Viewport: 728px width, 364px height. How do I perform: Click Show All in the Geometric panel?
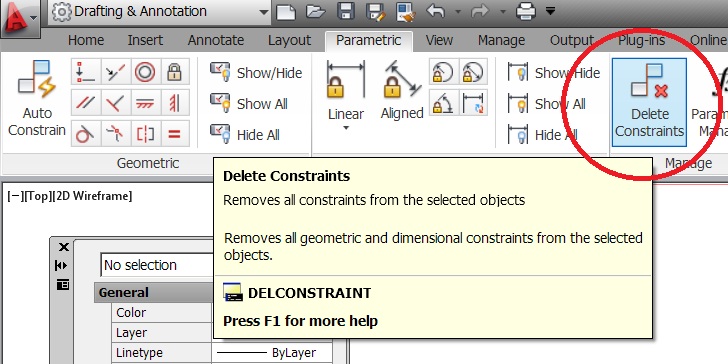click(249, 104)
